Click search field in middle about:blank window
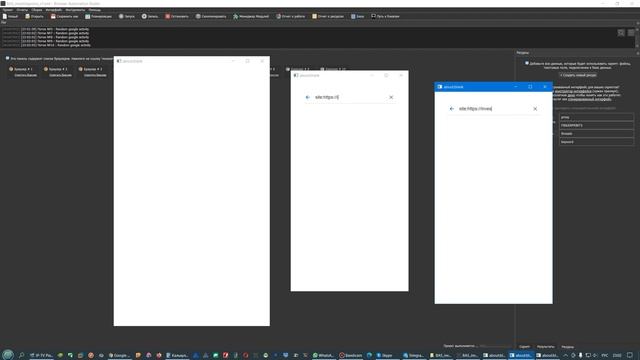 (x=350, y=97)
